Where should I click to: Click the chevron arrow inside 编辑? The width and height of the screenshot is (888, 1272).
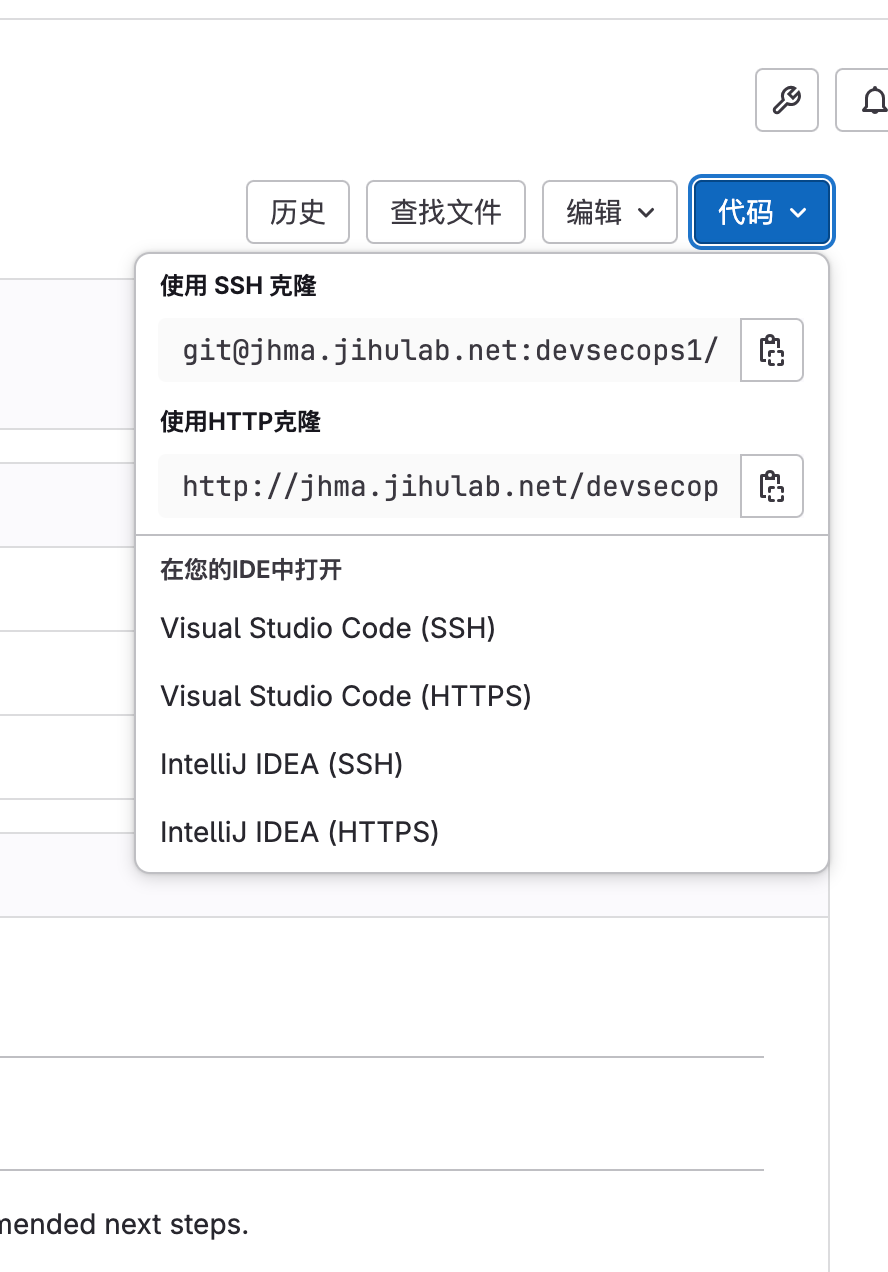(646, 212)
